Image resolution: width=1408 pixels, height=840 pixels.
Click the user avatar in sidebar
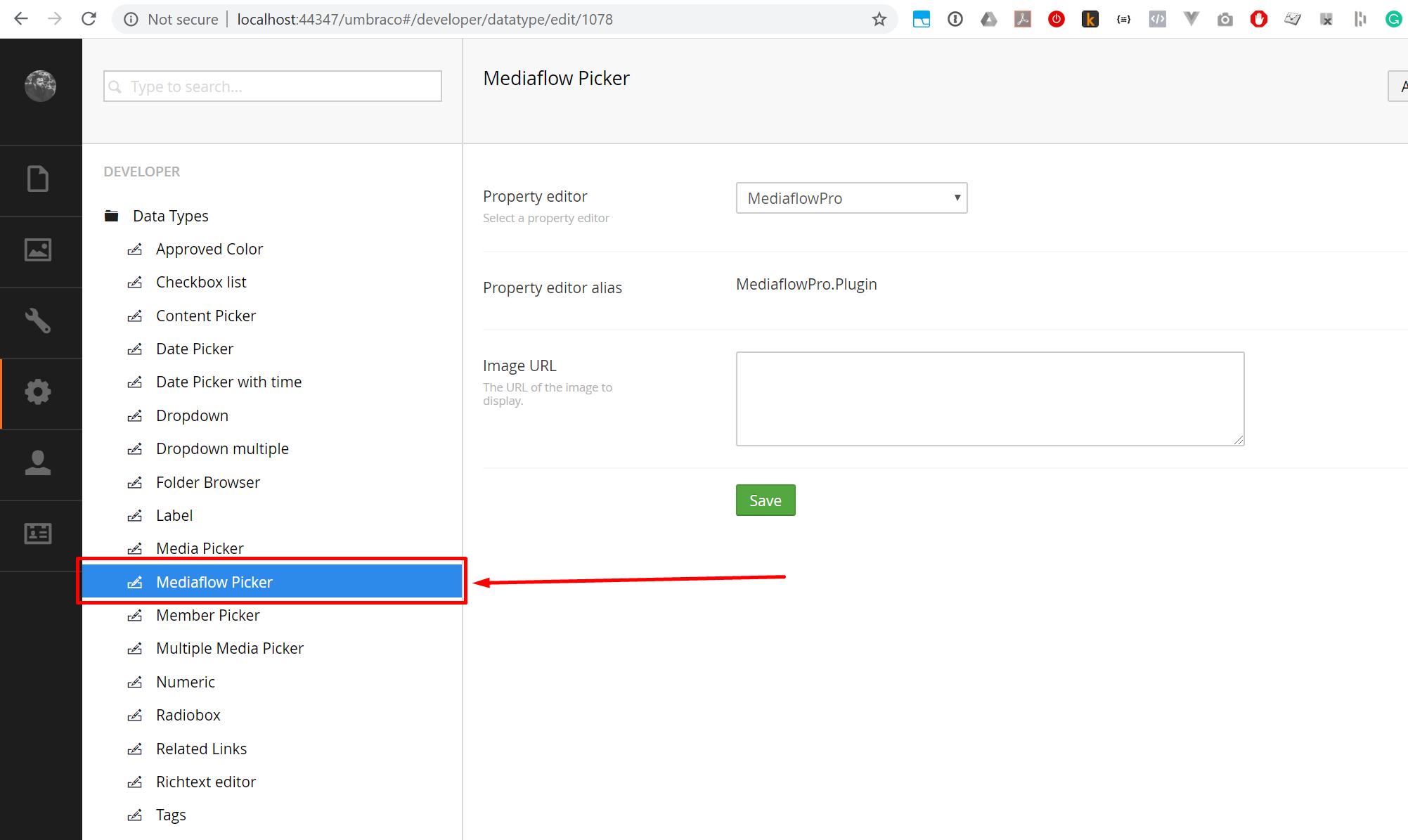point(41,86)
